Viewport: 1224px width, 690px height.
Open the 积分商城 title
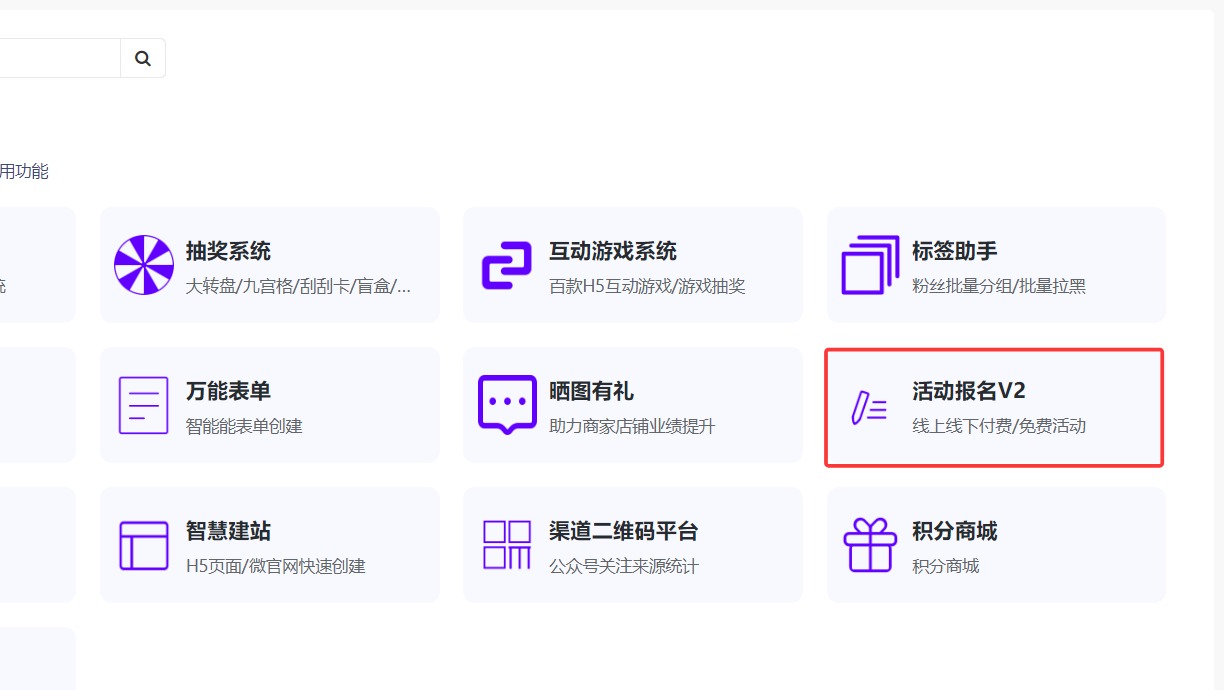[954, 531]
